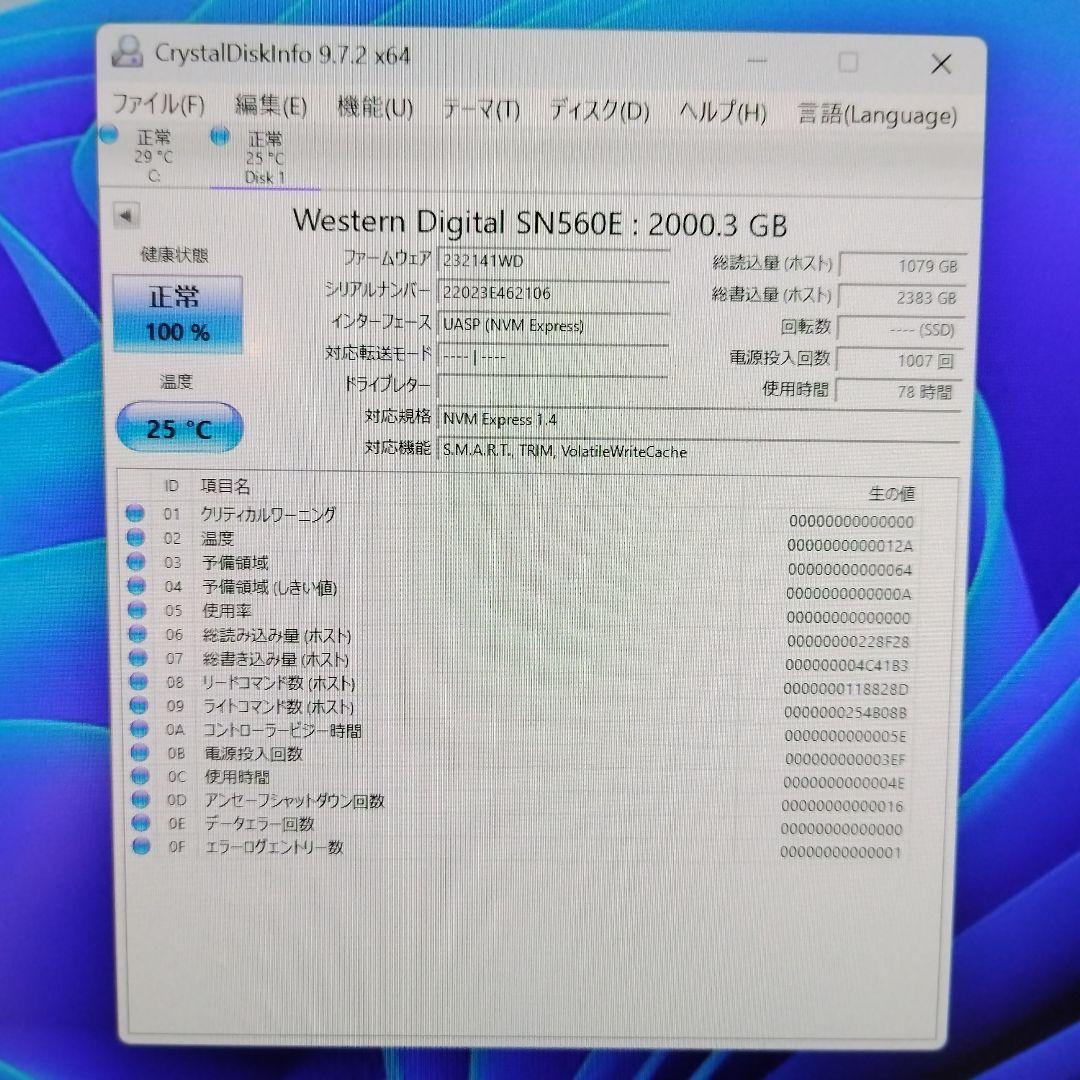Image resolution: width=1080 pixels, height=1080 pixels.
Task: Toggle the Disk 1 status indicator light
Action: click(220, 138)
